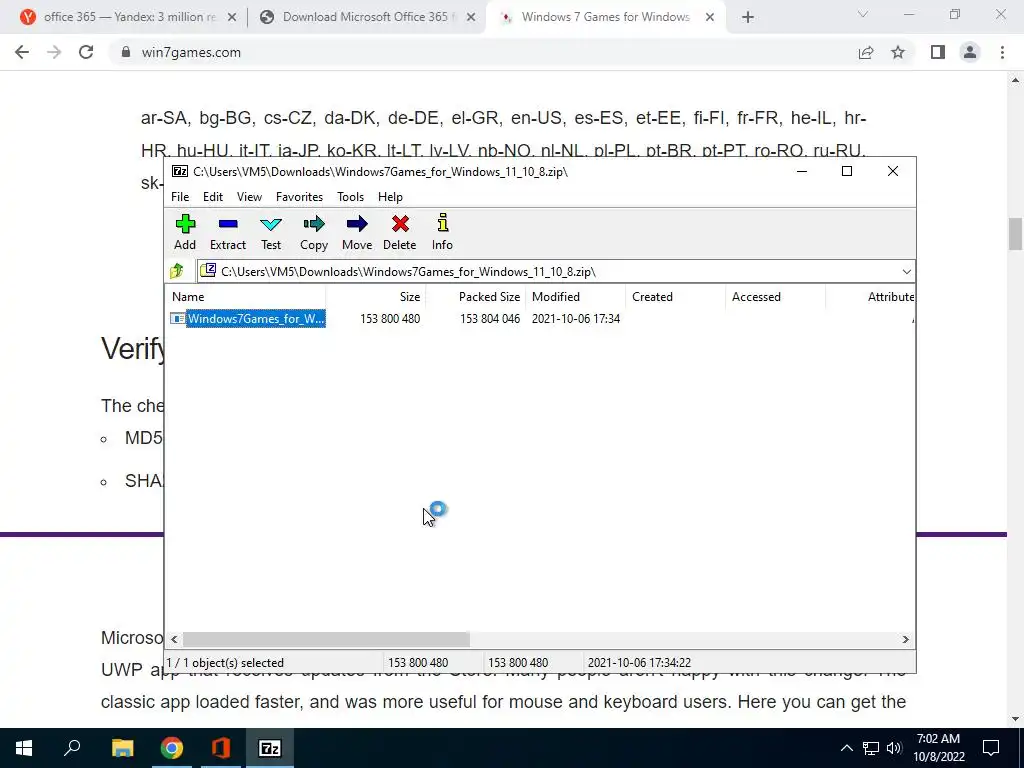The image size is (1024, 768).
Task: Click the '1 / 1 object(s) selected' status text
Action: (225, 663)
